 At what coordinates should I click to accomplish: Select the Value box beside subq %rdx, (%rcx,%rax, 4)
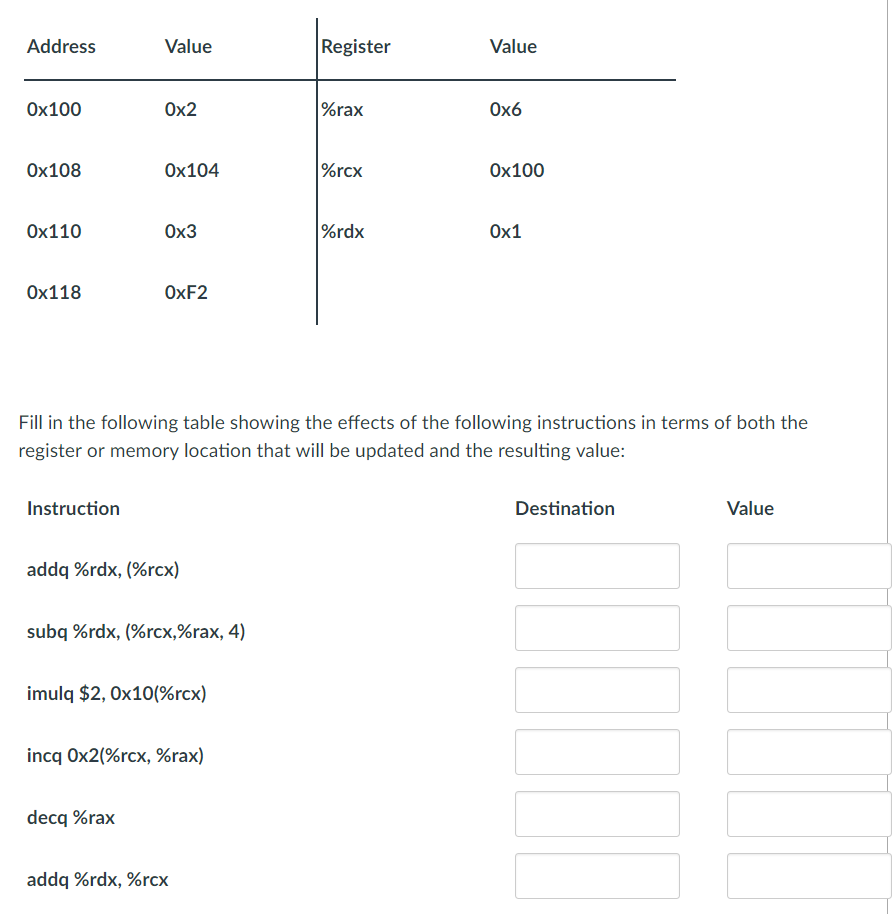[x=808, y=628]
